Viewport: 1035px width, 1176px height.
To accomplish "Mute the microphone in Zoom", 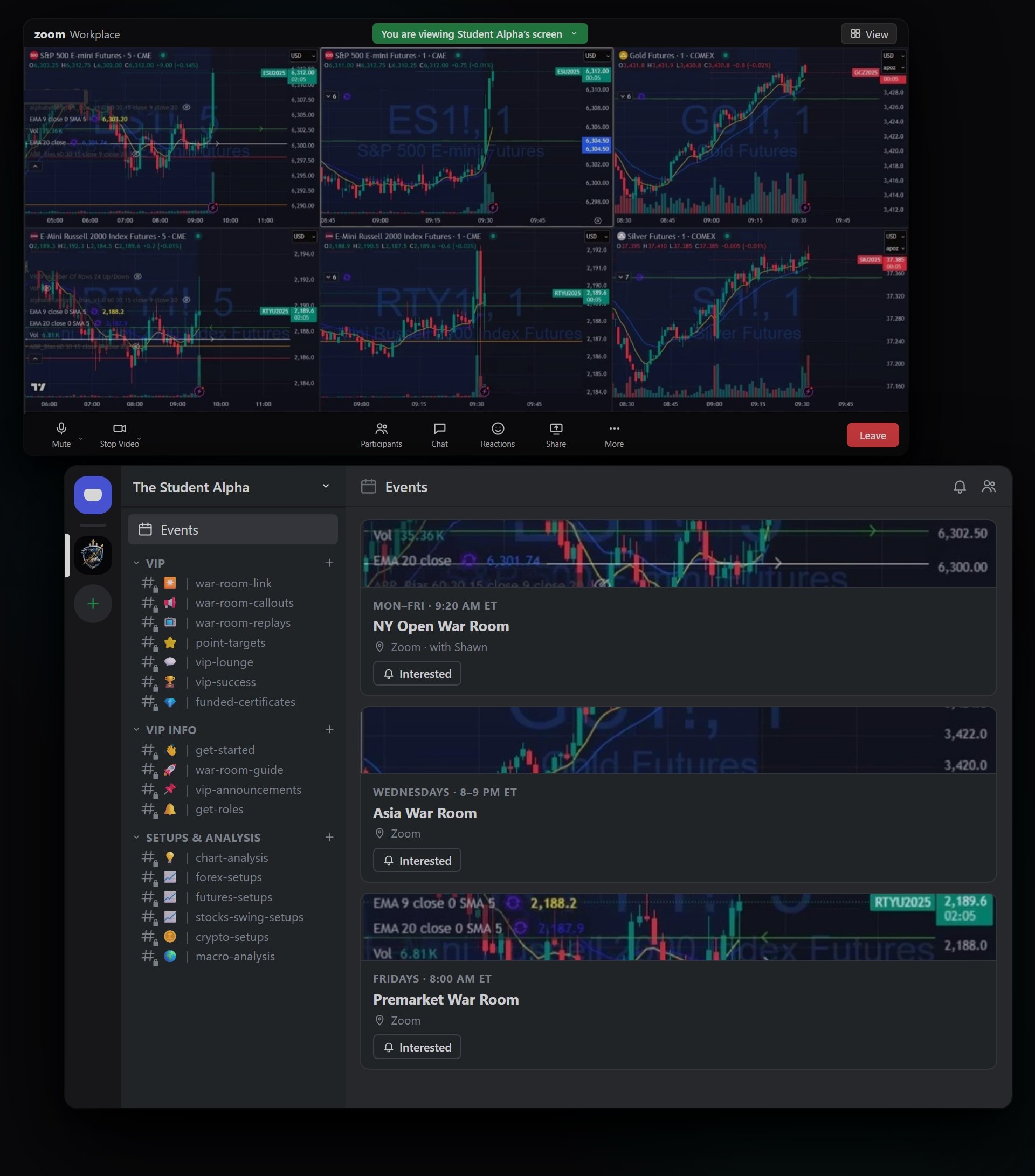I will click(x=61, y=435).
